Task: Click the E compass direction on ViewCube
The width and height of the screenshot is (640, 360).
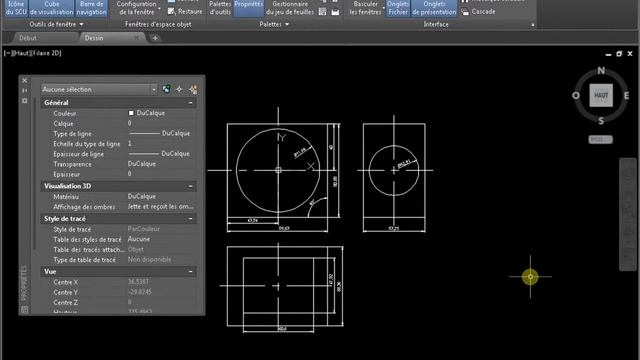Action: tap(626, 96)
